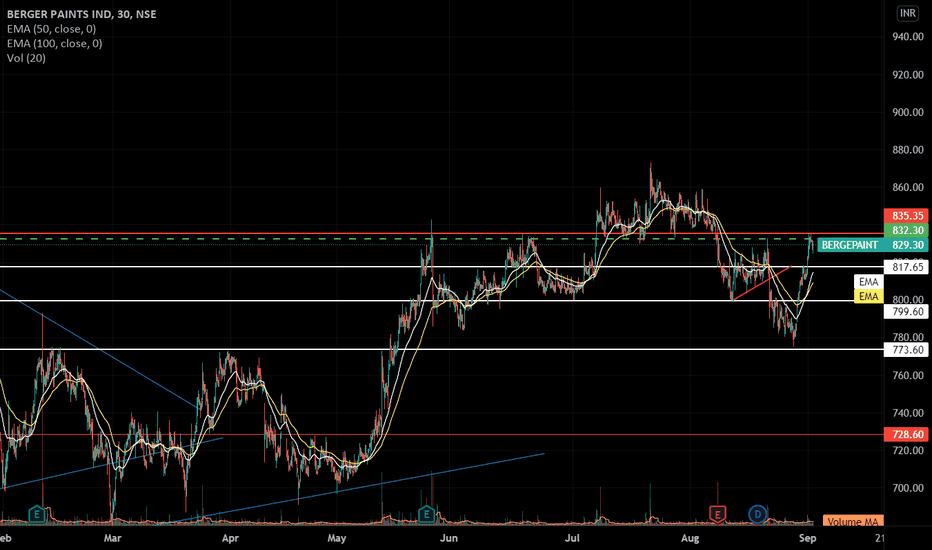
Task: Click the February earnings E marker
Action: tap(37, 514)
